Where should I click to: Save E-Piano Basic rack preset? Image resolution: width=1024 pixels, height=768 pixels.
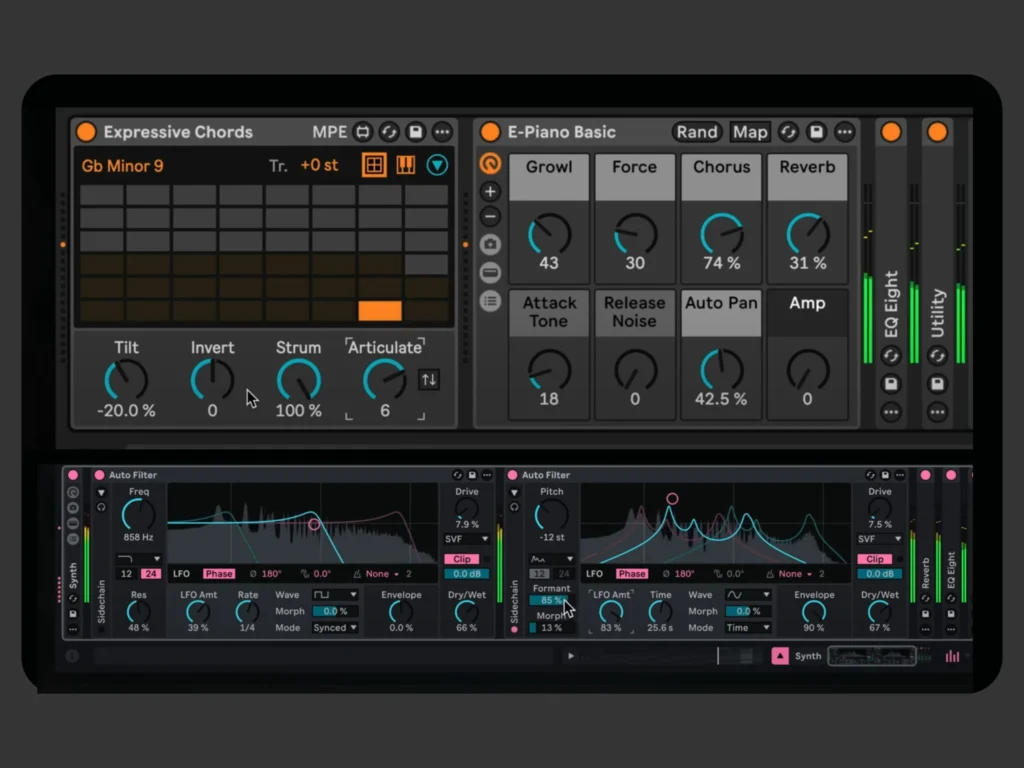(816, 132)
